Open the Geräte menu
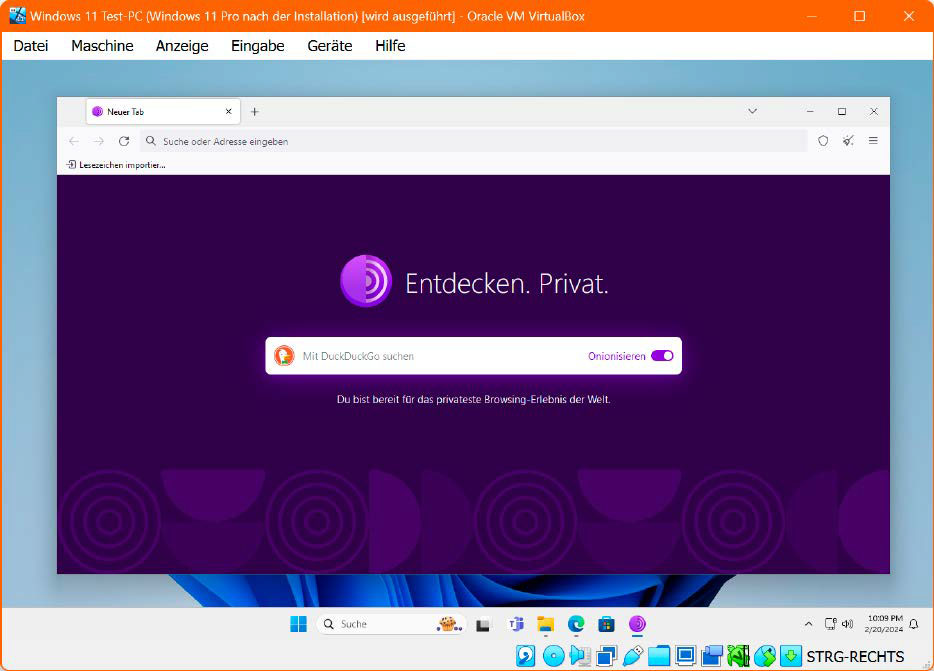The image size is (934, 671). [330, 46]
